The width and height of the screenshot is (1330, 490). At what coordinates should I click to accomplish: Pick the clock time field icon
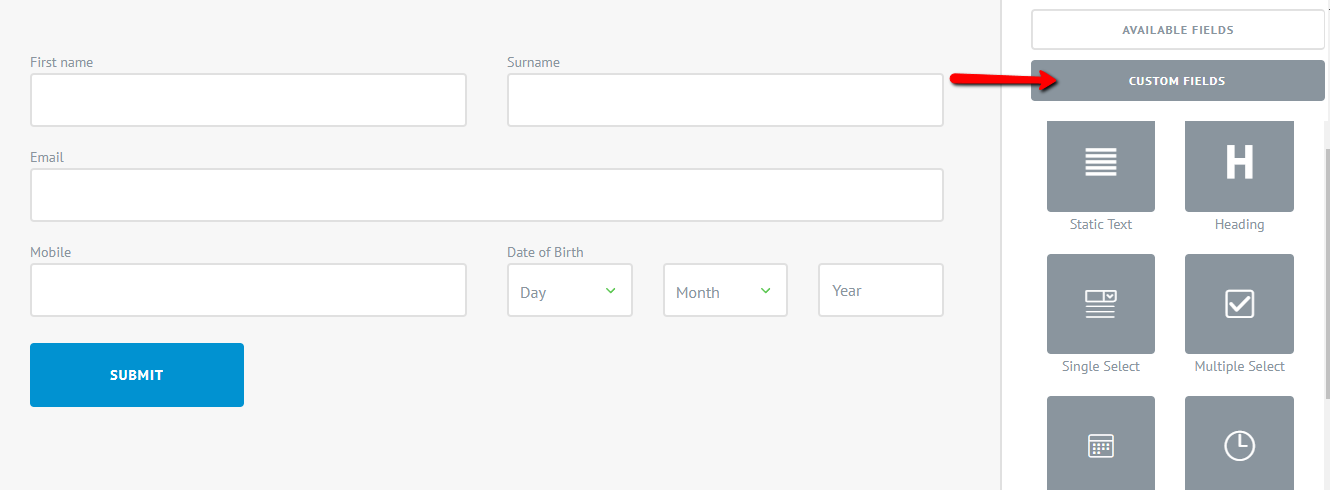1239,445
